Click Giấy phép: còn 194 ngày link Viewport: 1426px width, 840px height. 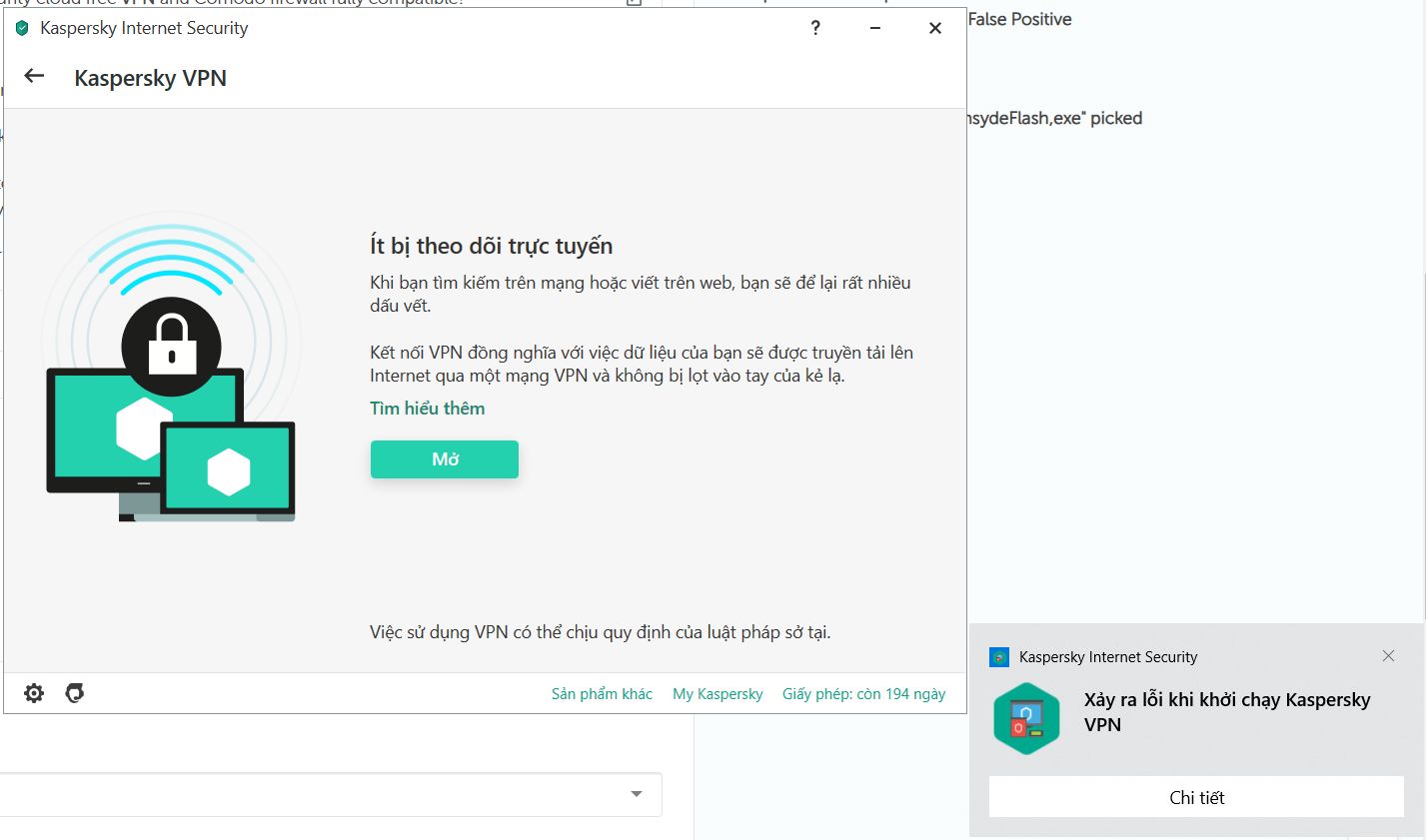863,694
